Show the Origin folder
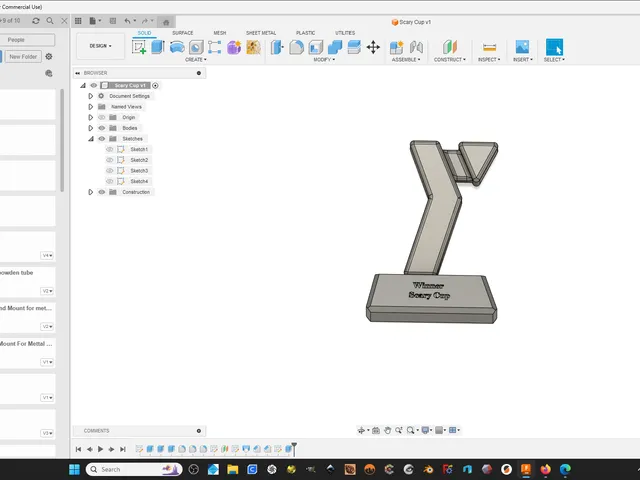Screen dimensions: 640x480 tap(102, 118)
